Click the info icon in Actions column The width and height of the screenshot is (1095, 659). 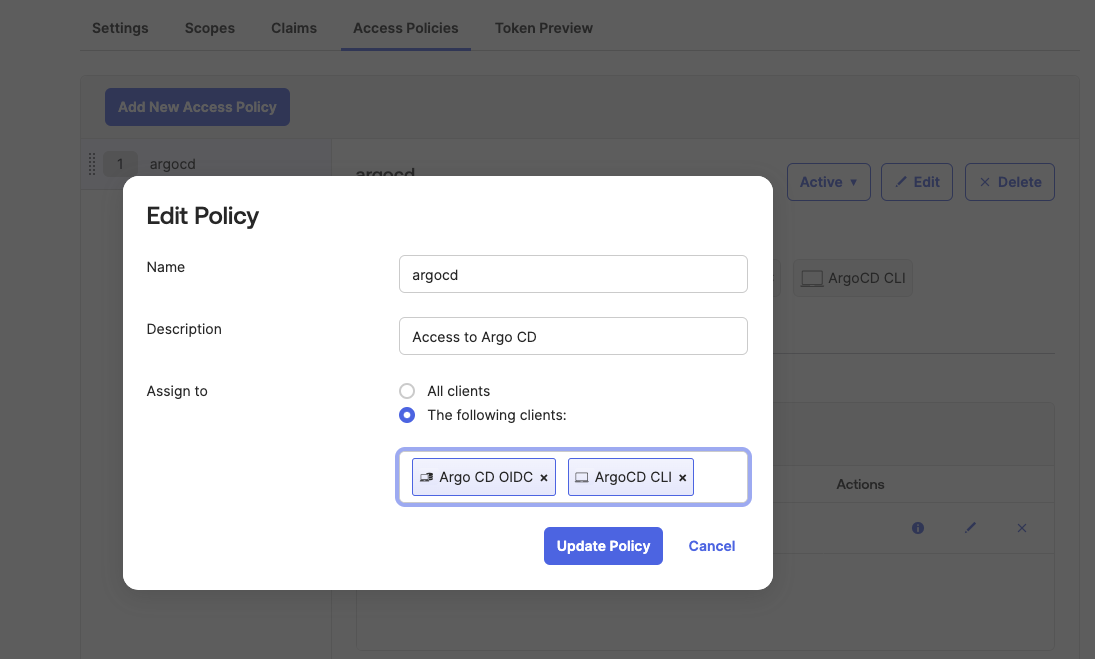tap(918, 528)
